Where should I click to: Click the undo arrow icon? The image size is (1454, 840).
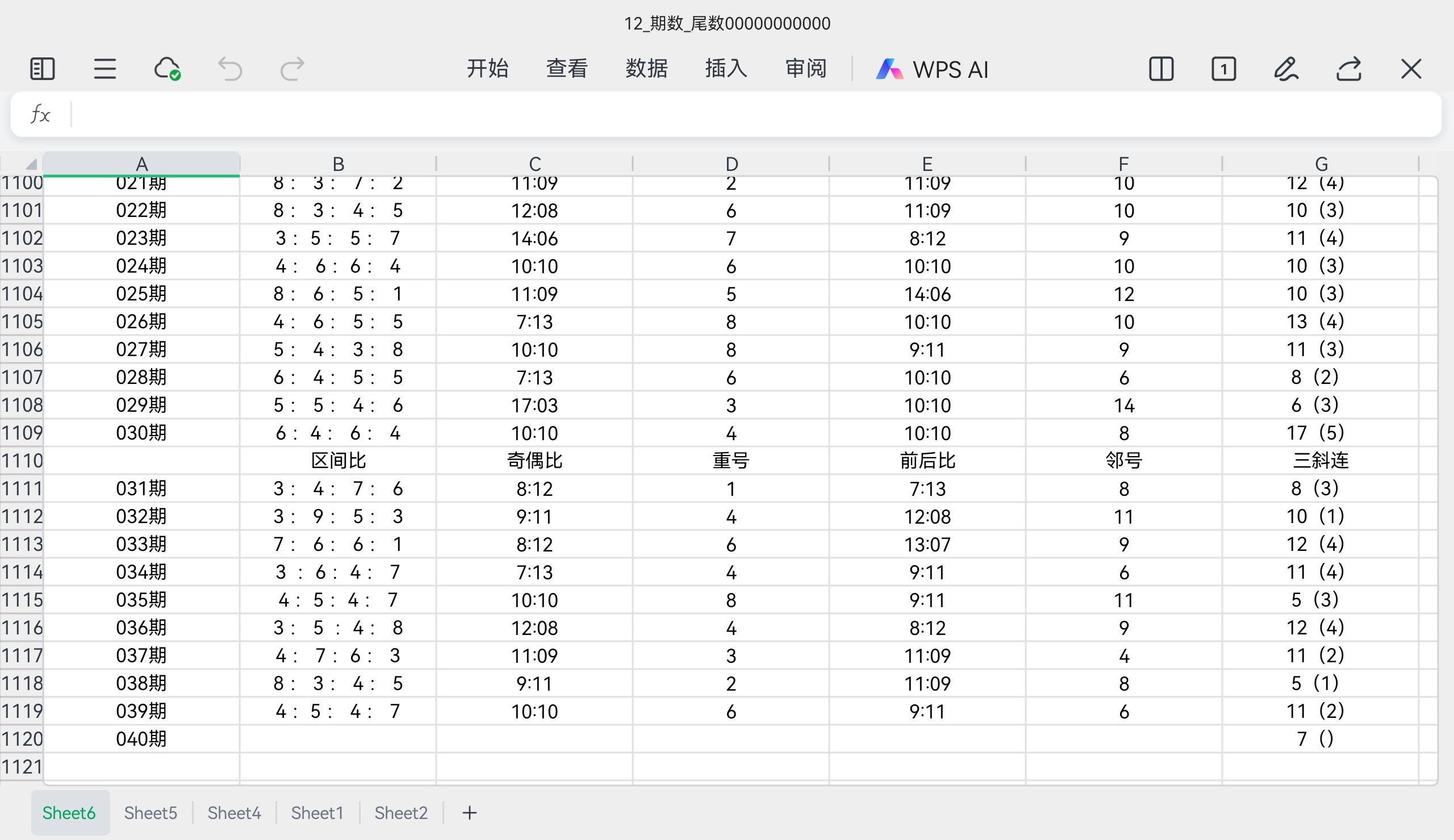[229, 69]
